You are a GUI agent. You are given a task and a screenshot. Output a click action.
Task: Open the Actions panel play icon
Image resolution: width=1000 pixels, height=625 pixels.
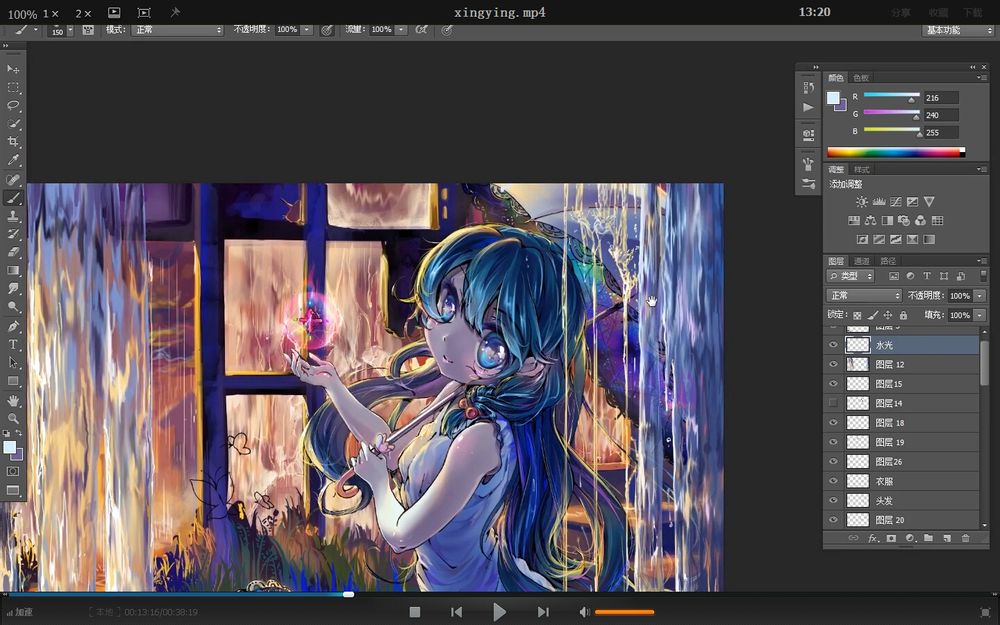[x=808, y=107]
